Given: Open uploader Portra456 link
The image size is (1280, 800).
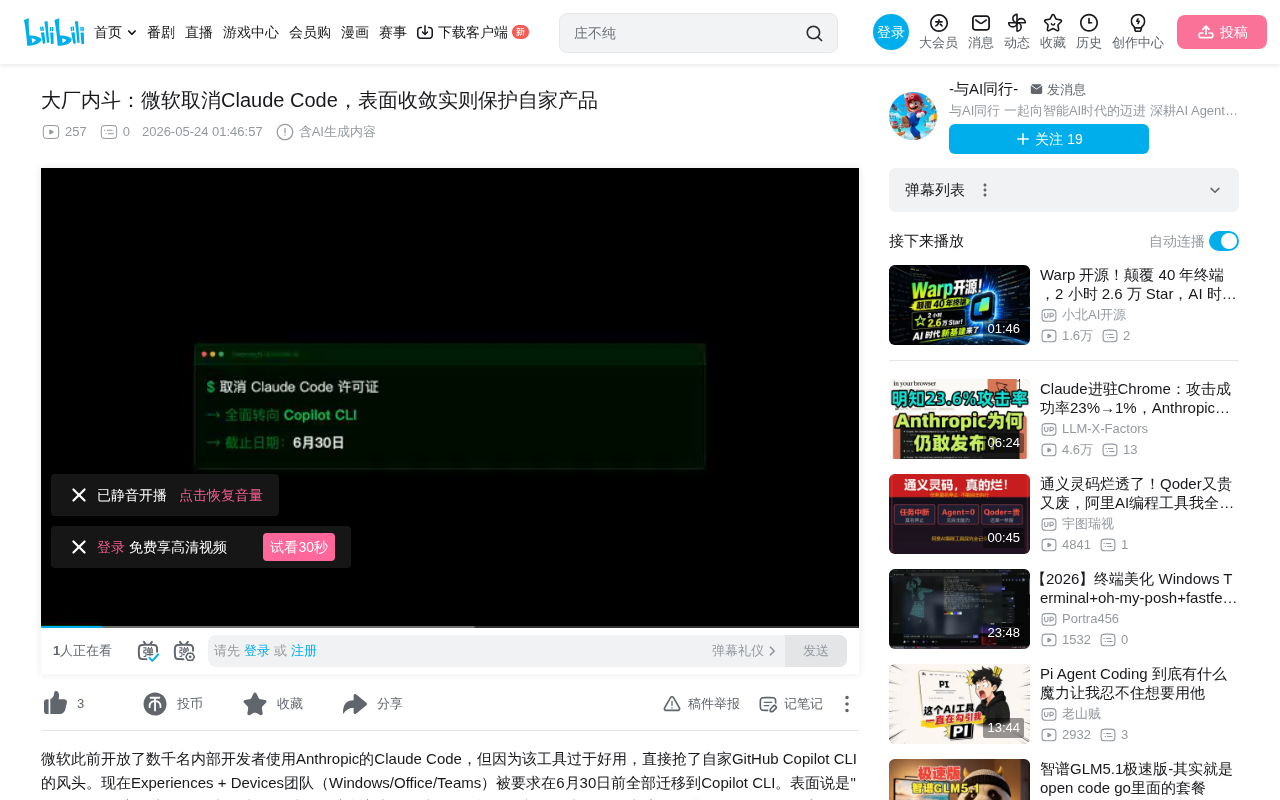Looking at the screenshot, I should coord(1090,619).
